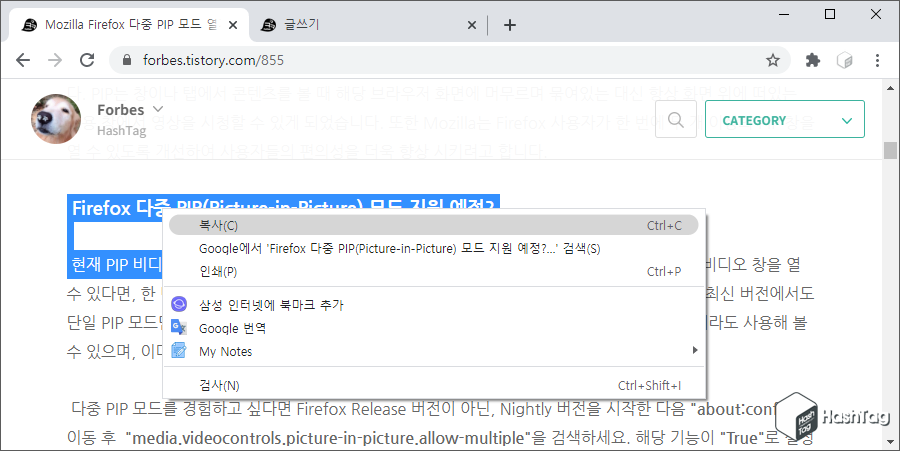Reload the current page
The height and width of the screenshot is (451, 900).
(87, 60)
